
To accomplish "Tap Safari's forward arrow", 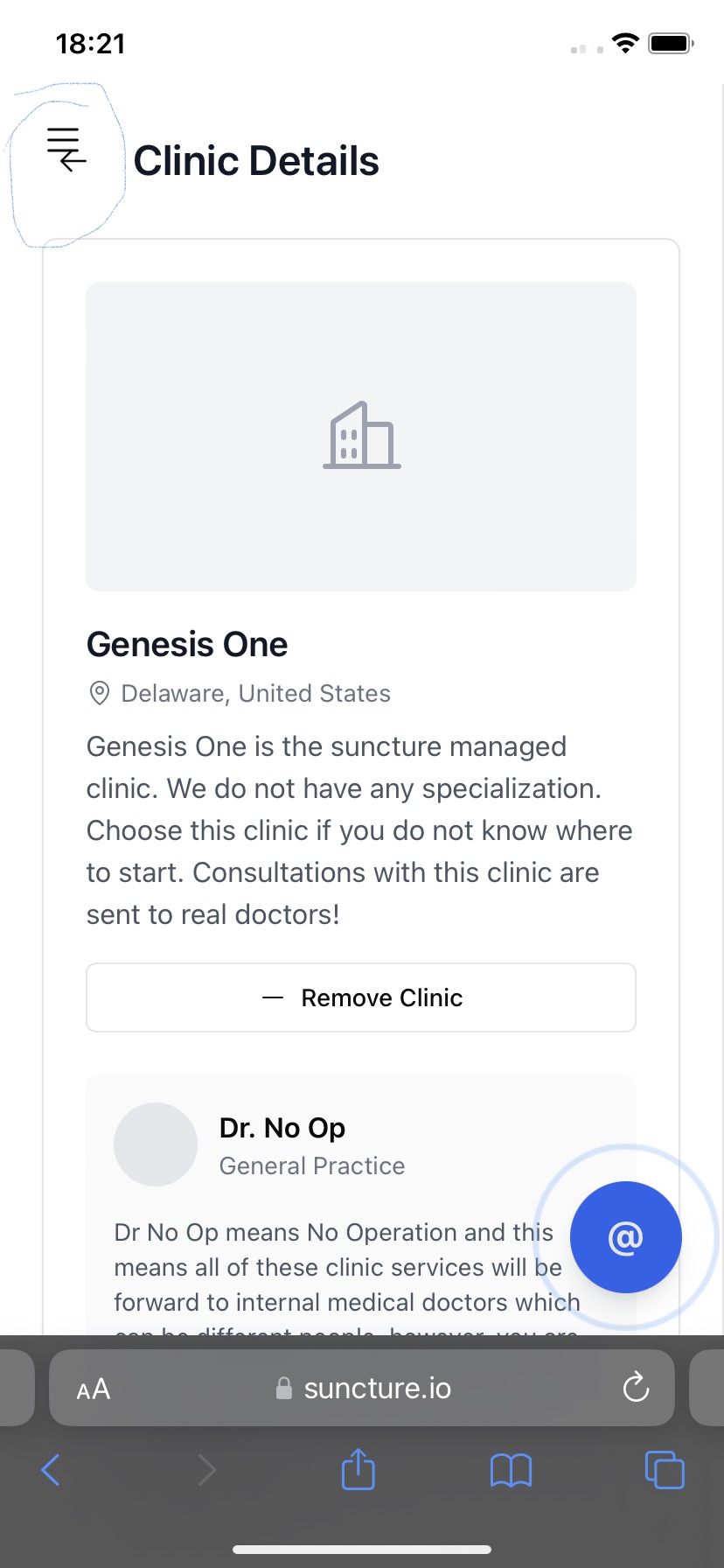I will (206, 1470).
